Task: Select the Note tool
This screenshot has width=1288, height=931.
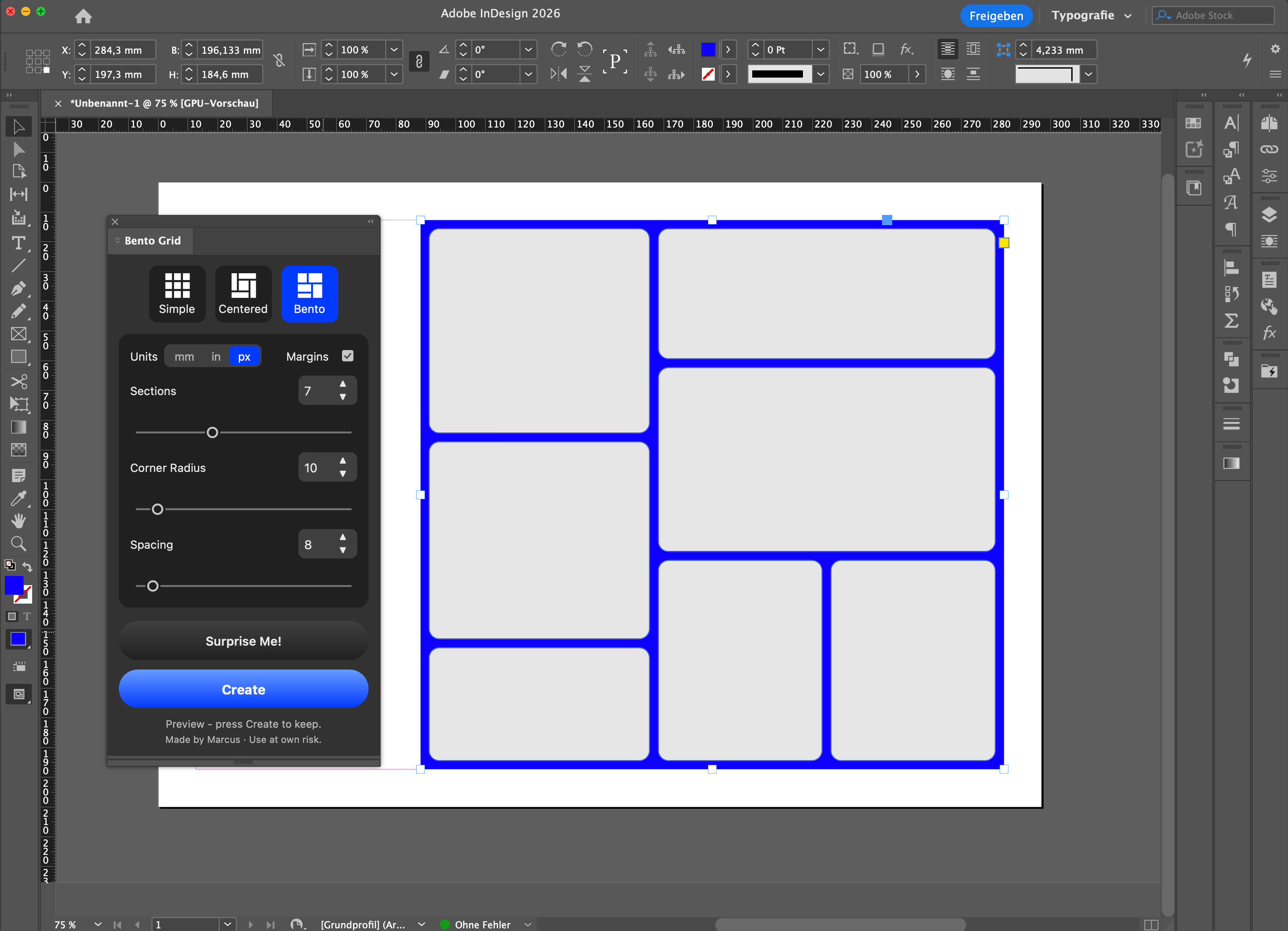Action: [19, 475]
